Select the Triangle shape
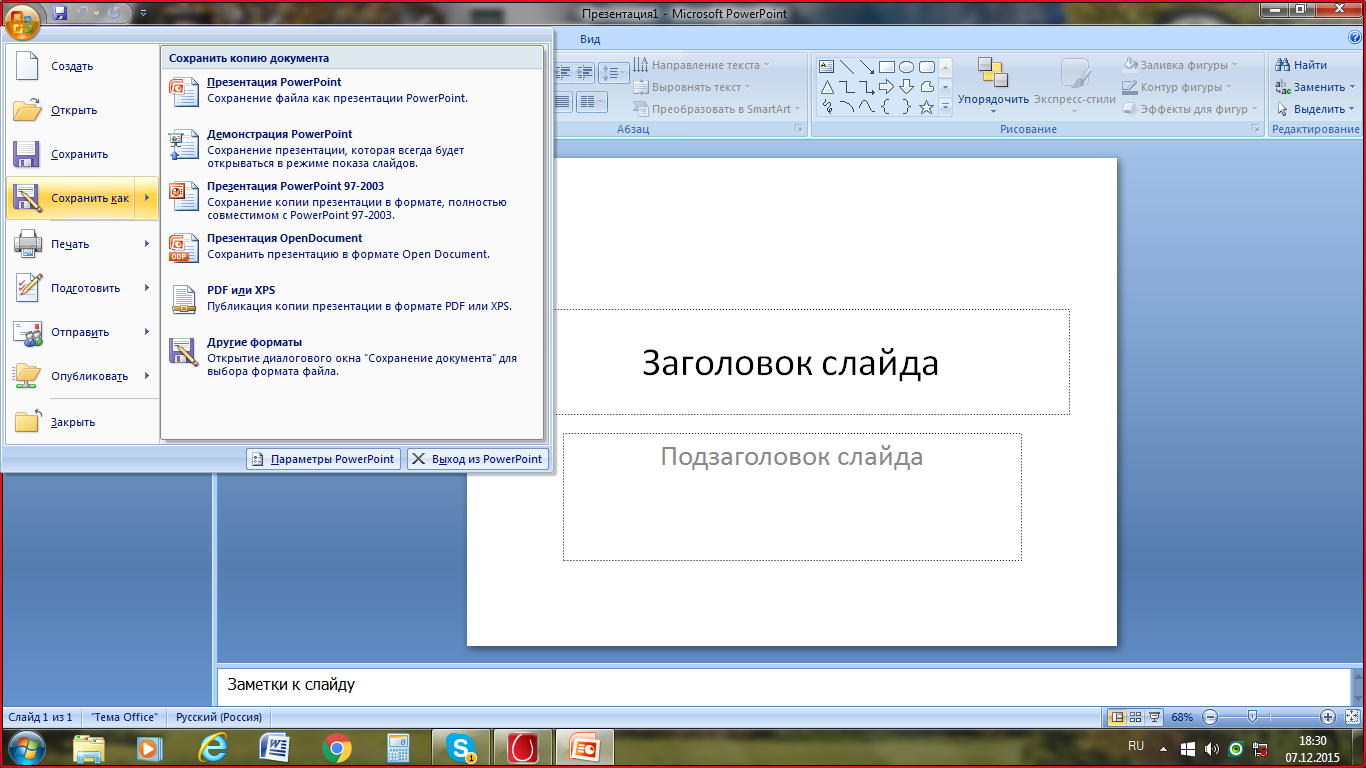Image resolution: width=1366 pixels, height=768 pixels. point(827,87)
